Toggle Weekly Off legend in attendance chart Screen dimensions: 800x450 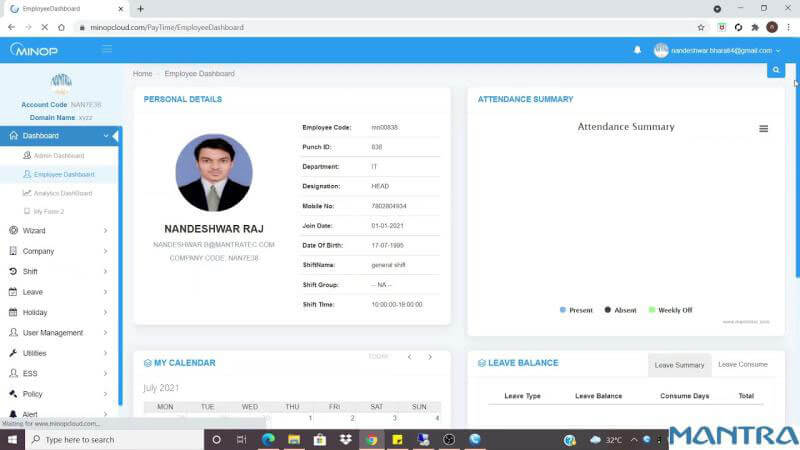[670, 310]
